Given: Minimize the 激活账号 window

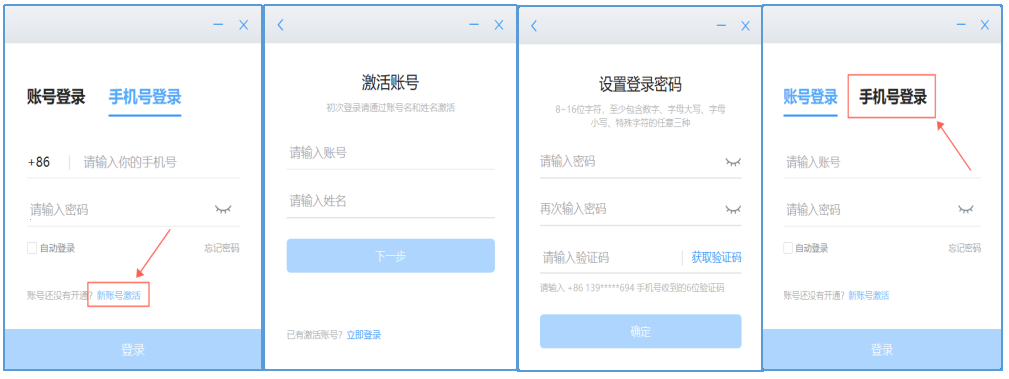Looking at the screenshot, I should click(474, 24).
